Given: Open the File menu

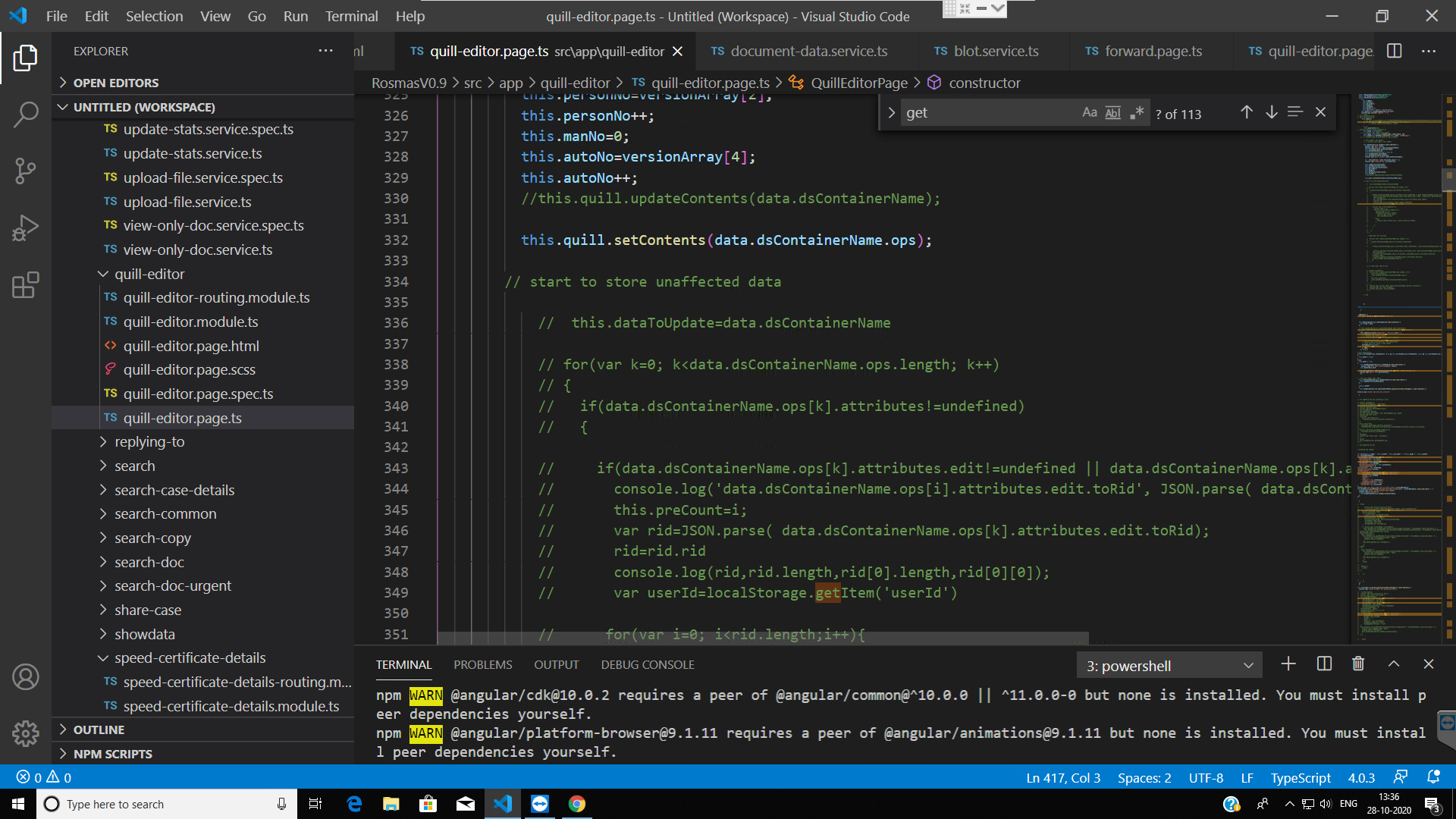Looking at the screenshot, I should coord(56,16).
